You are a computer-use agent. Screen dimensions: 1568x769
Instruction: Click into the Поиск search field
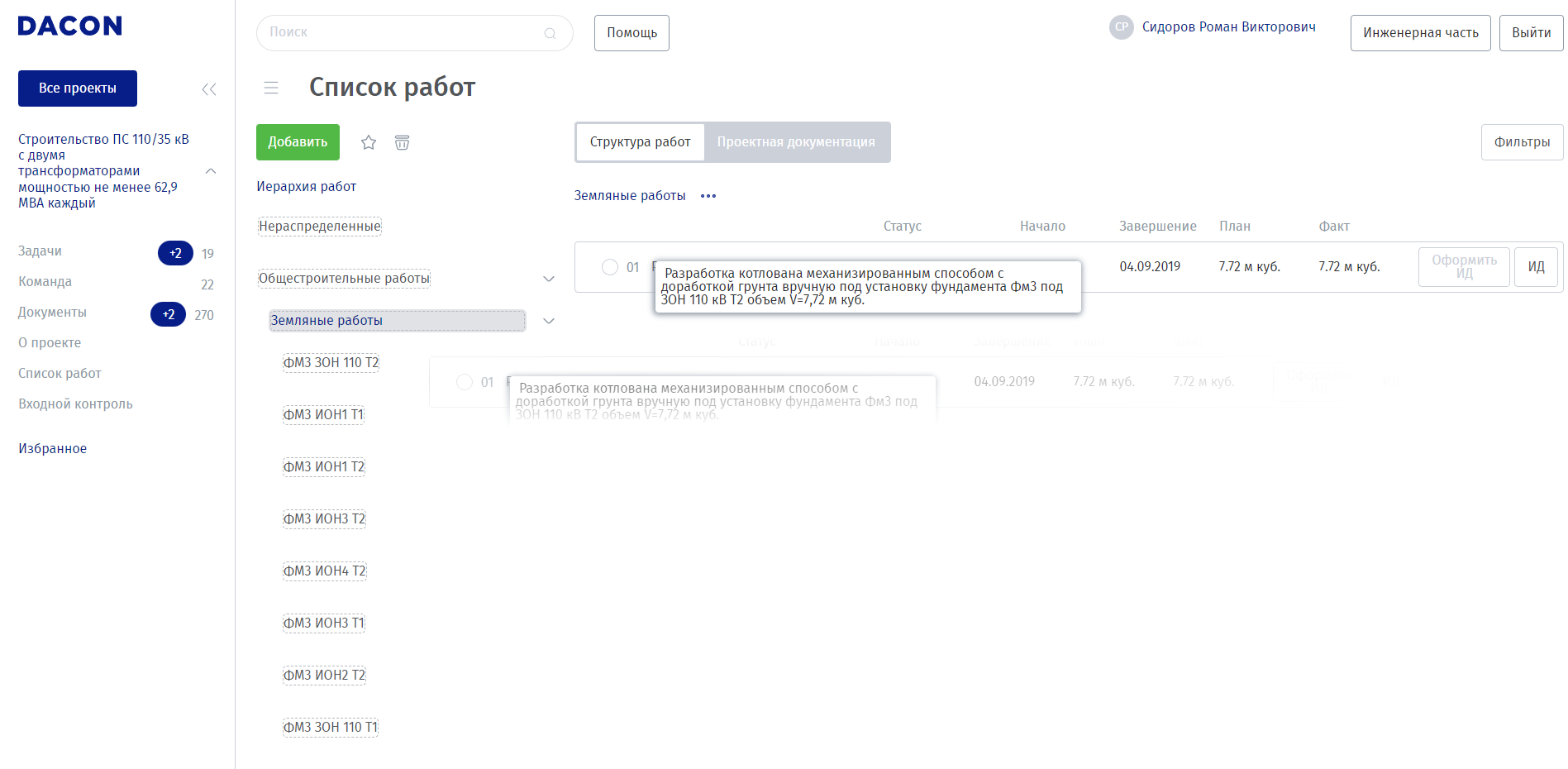click(405, 33)
